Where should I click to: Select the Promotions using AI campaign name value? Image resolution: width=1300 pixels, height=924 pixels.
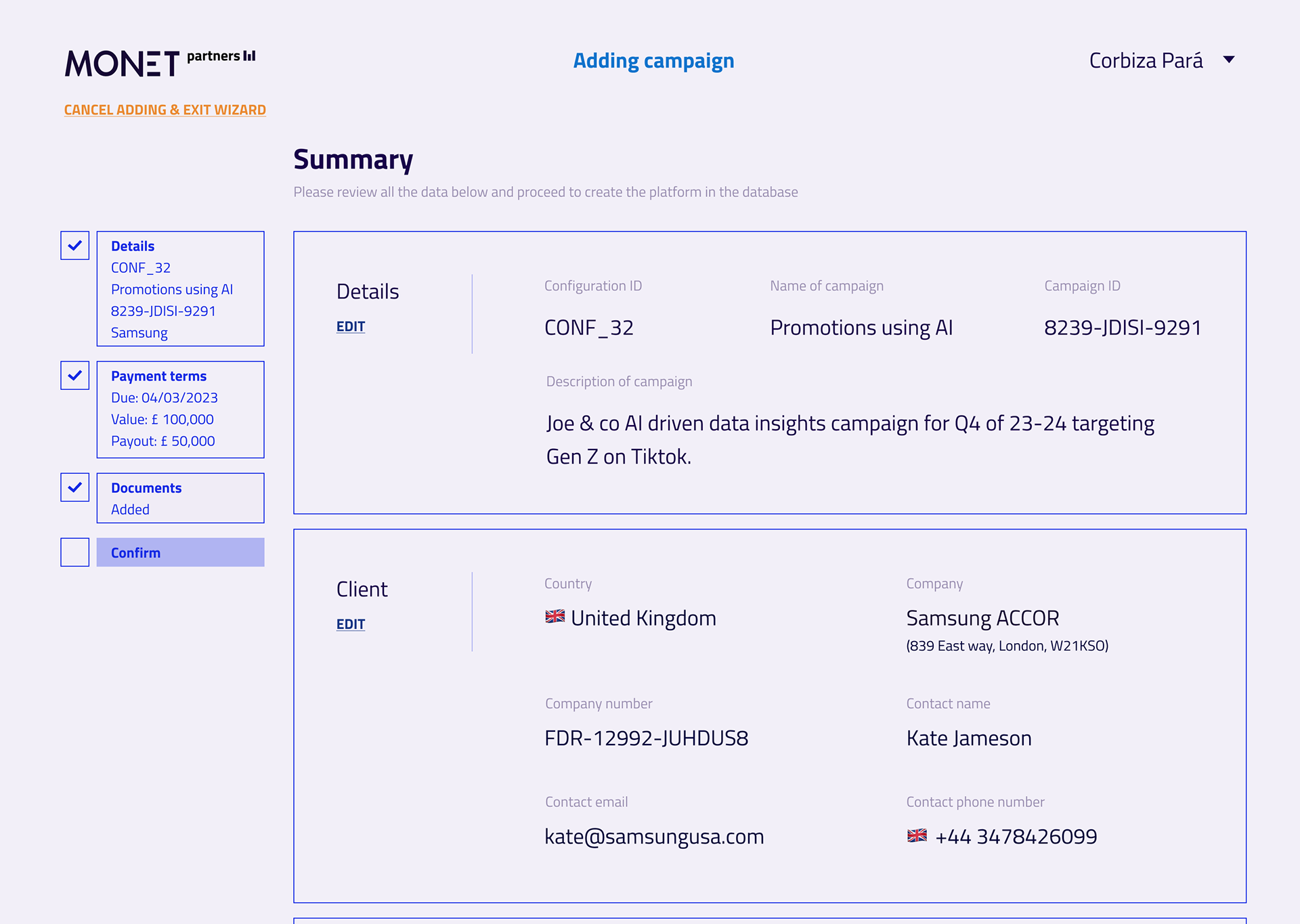861,328
